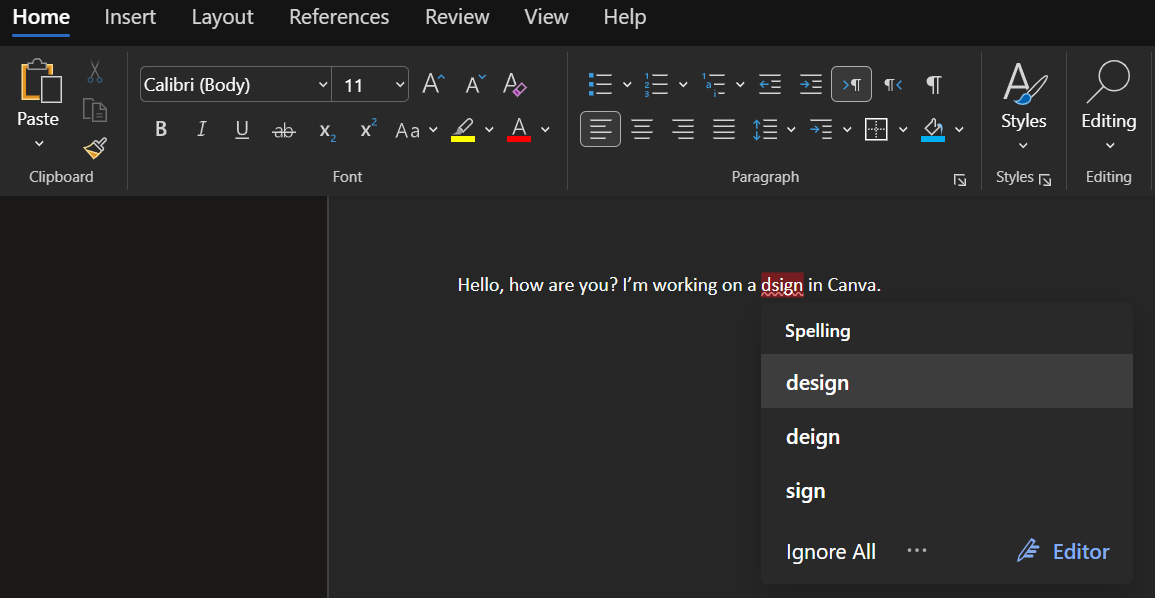This screenshot has width=1155, height=598.
Task: Toggle bold formatting
Action: [x=161, y=130]
